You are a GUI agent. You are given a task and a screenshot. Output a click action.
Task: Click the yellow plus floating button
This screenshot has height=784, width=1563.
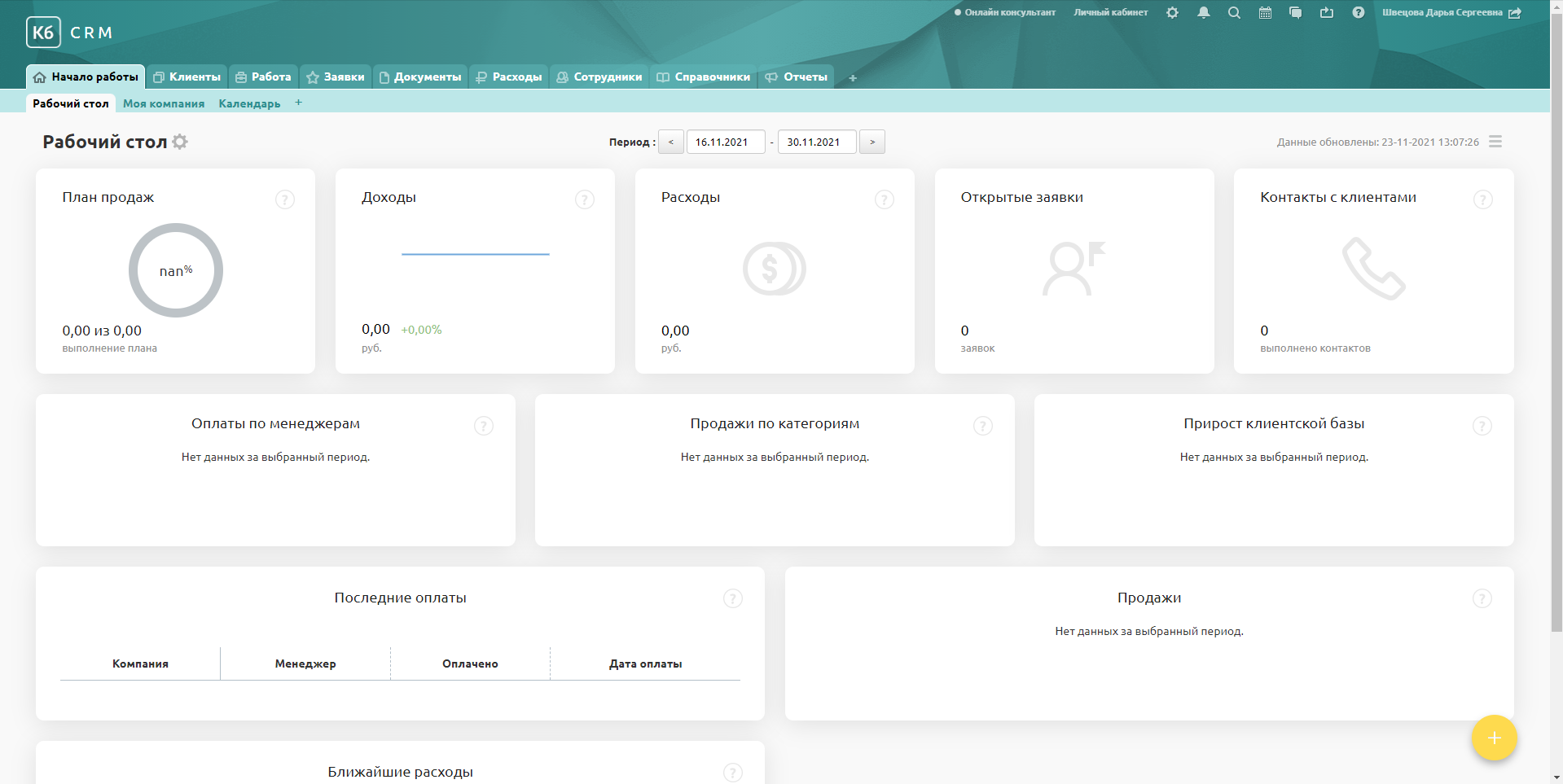(1494, 738)
